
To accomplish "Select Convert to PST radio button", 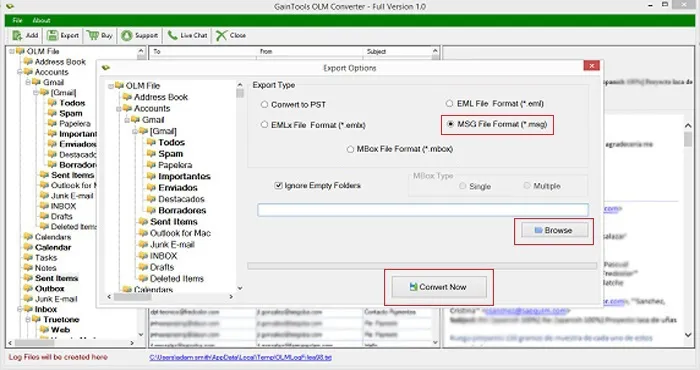I will click(x=264, y=104).
